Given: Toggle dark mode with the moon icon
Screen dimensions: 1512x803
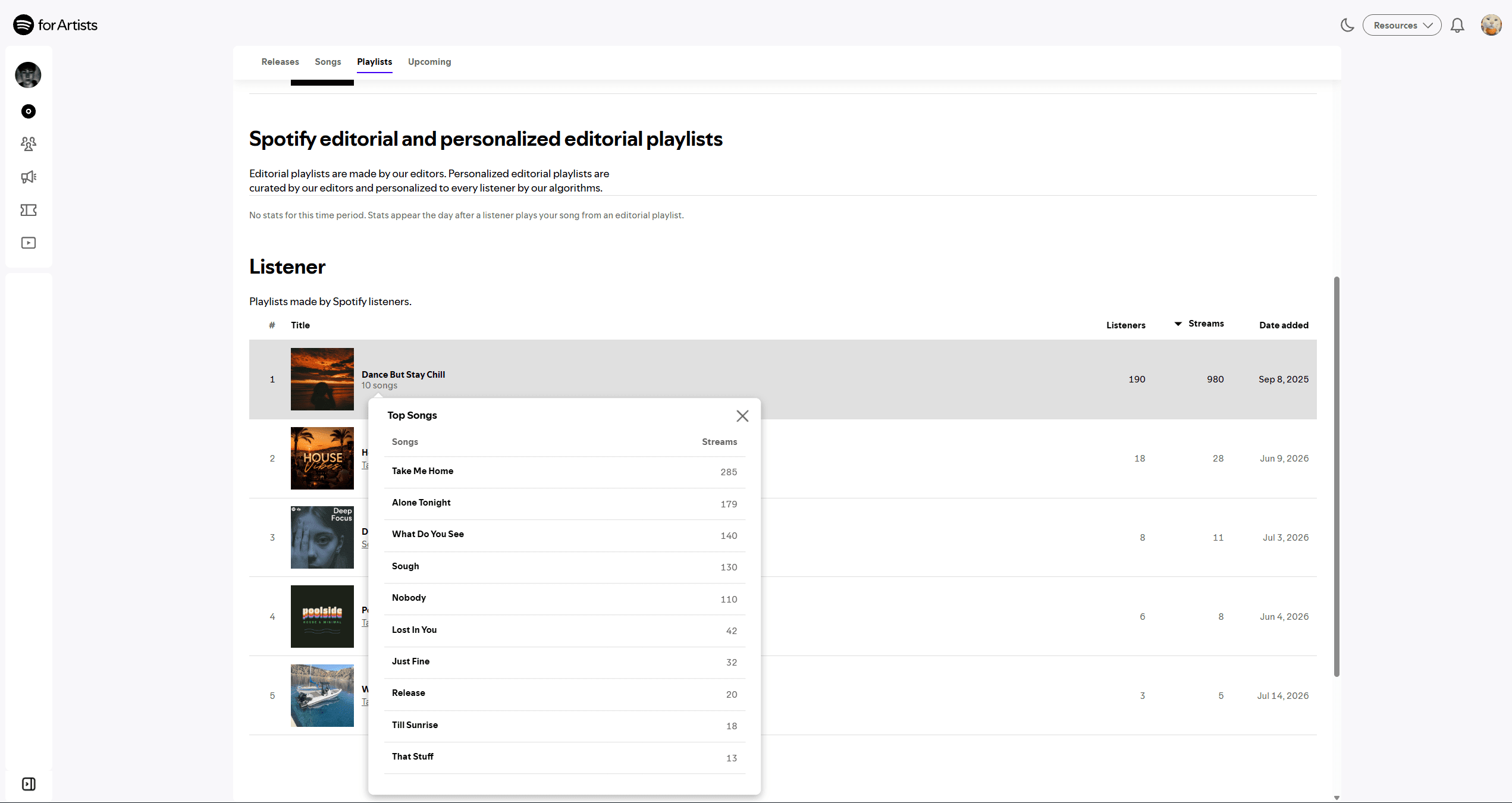Looking at the screenshot, I should [1347, 25].
